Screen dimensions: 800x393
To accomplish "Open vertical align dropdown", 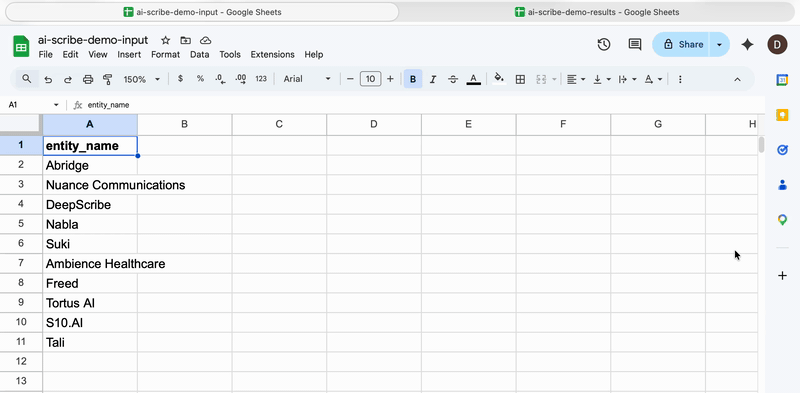I will 602,79.
